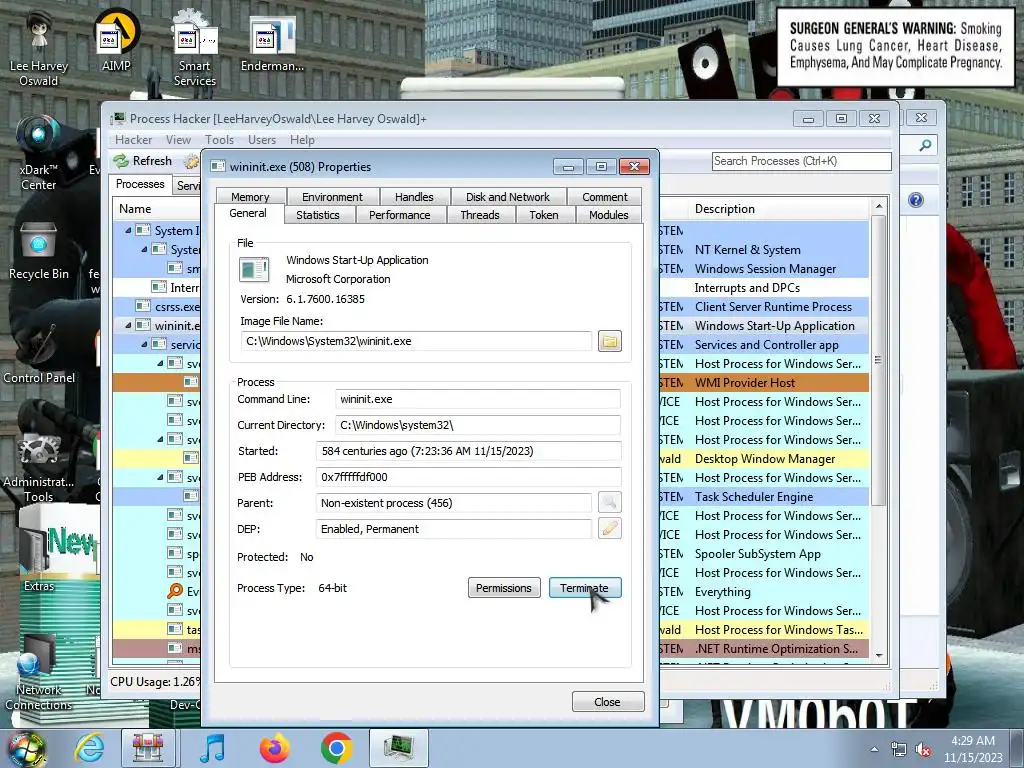The height and width of the screenshot is (768, 1024).
Task: Click the network tray icon
Action: coord(899,750)
